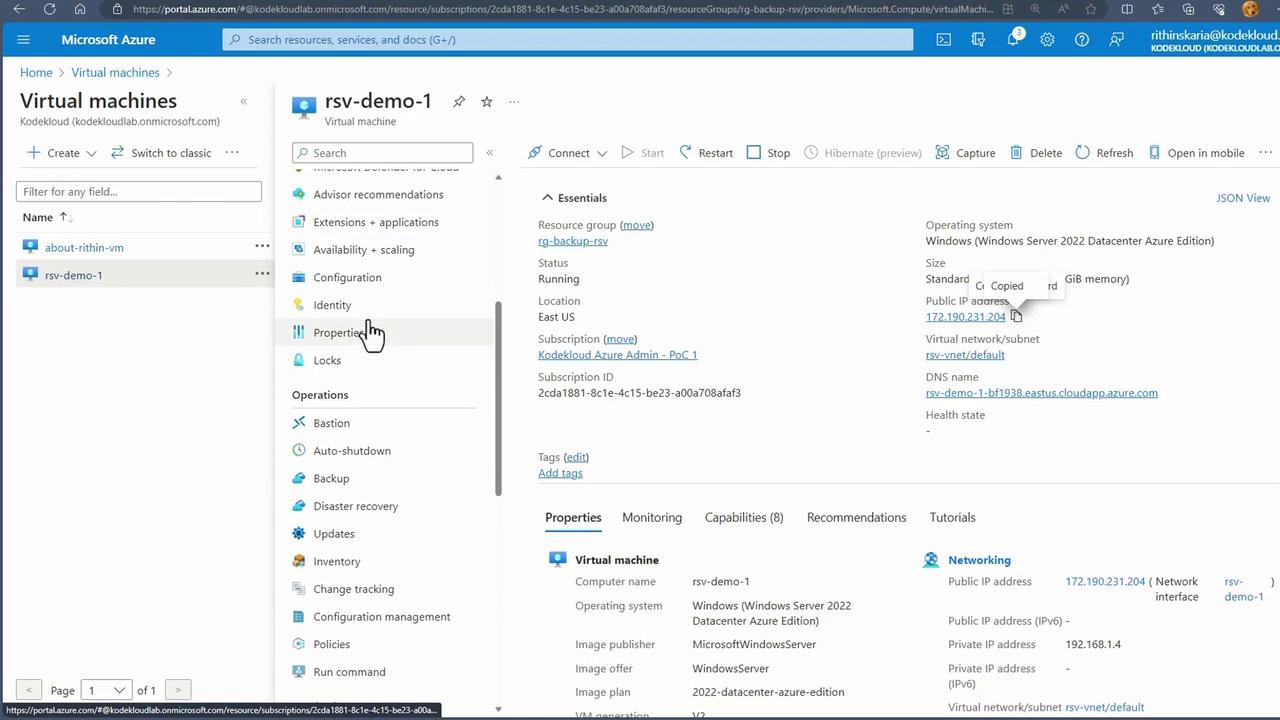Viewport: 1280px width, 720px height.
Task: Restart the virtual machine
Action: [706, 153]
